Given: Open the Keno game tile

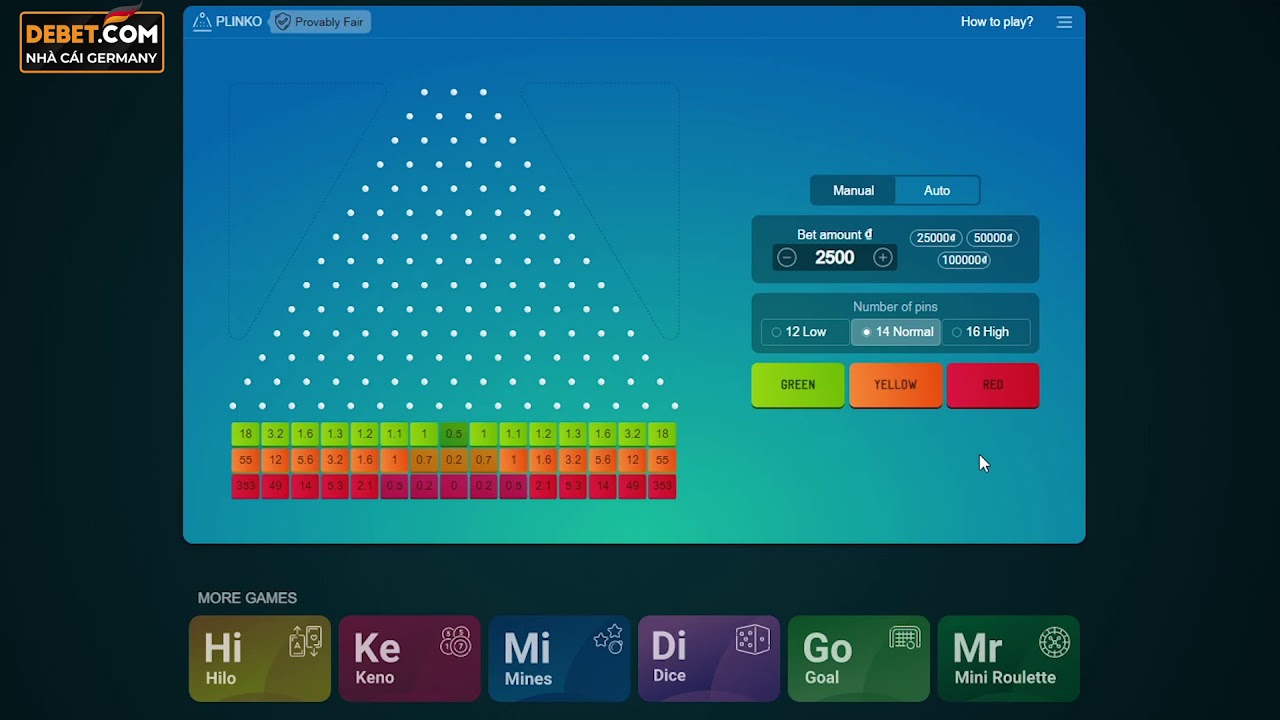Looking at the screenshot, I should 410,658.
